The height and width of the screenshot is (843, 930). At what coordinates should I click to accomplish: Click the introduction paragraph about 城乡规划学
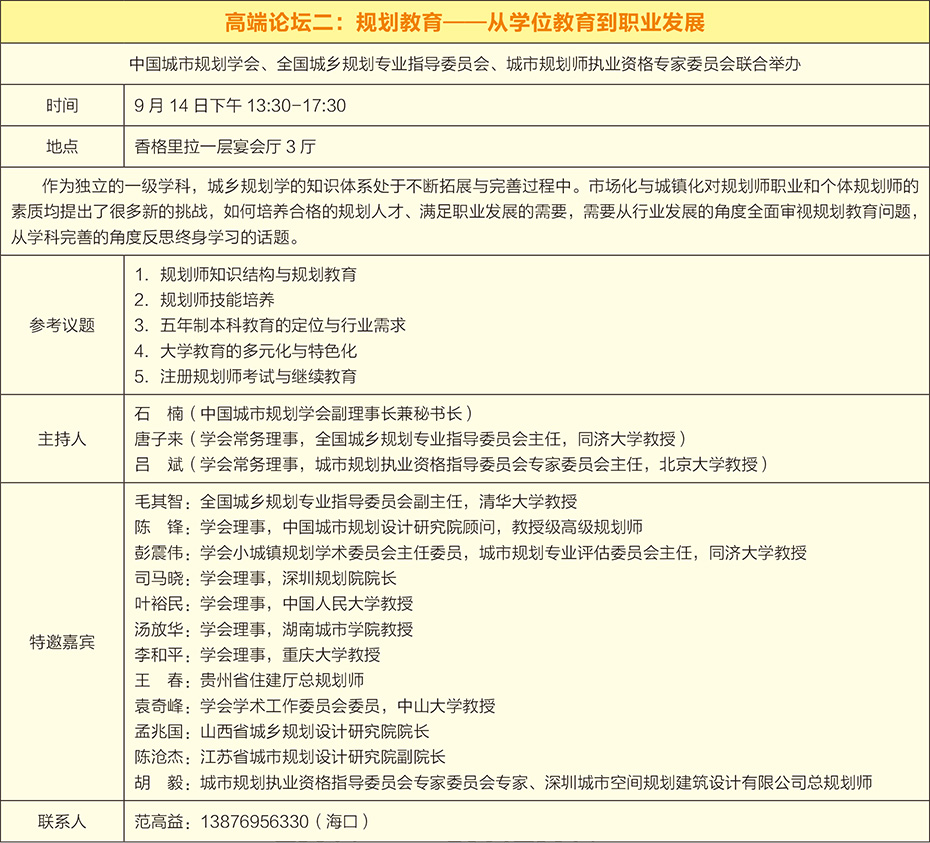coord(465,212)
